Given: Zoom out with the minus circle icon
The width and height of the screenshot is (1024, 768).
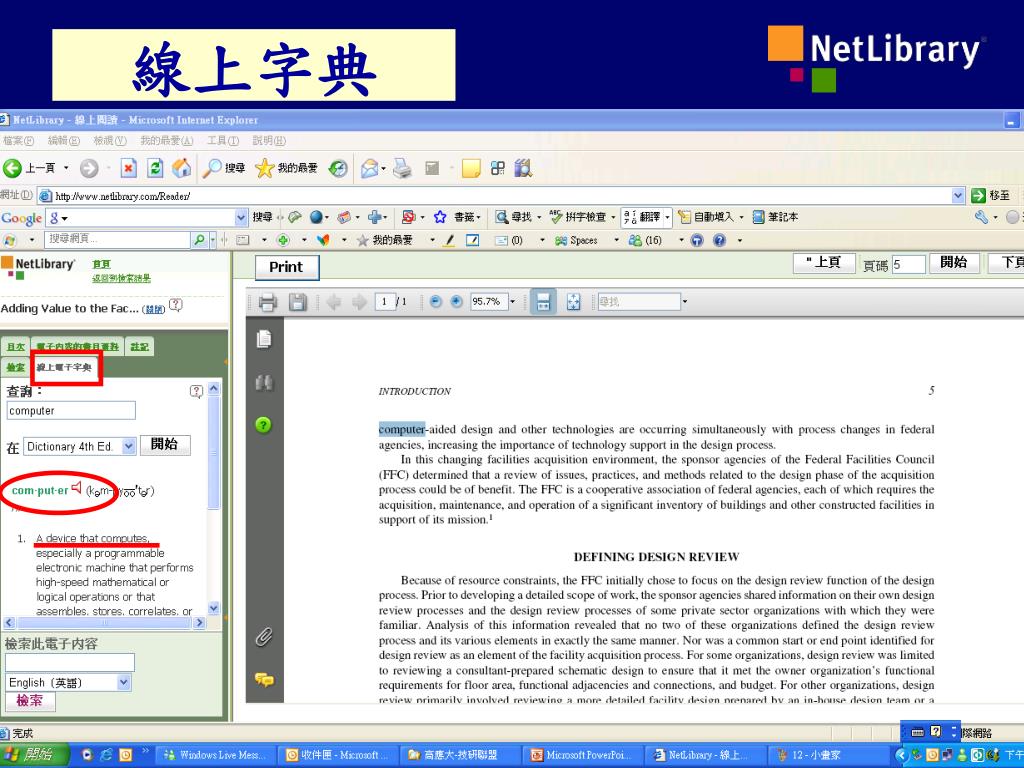Looking at the screenshot, I should coord(436,301).
